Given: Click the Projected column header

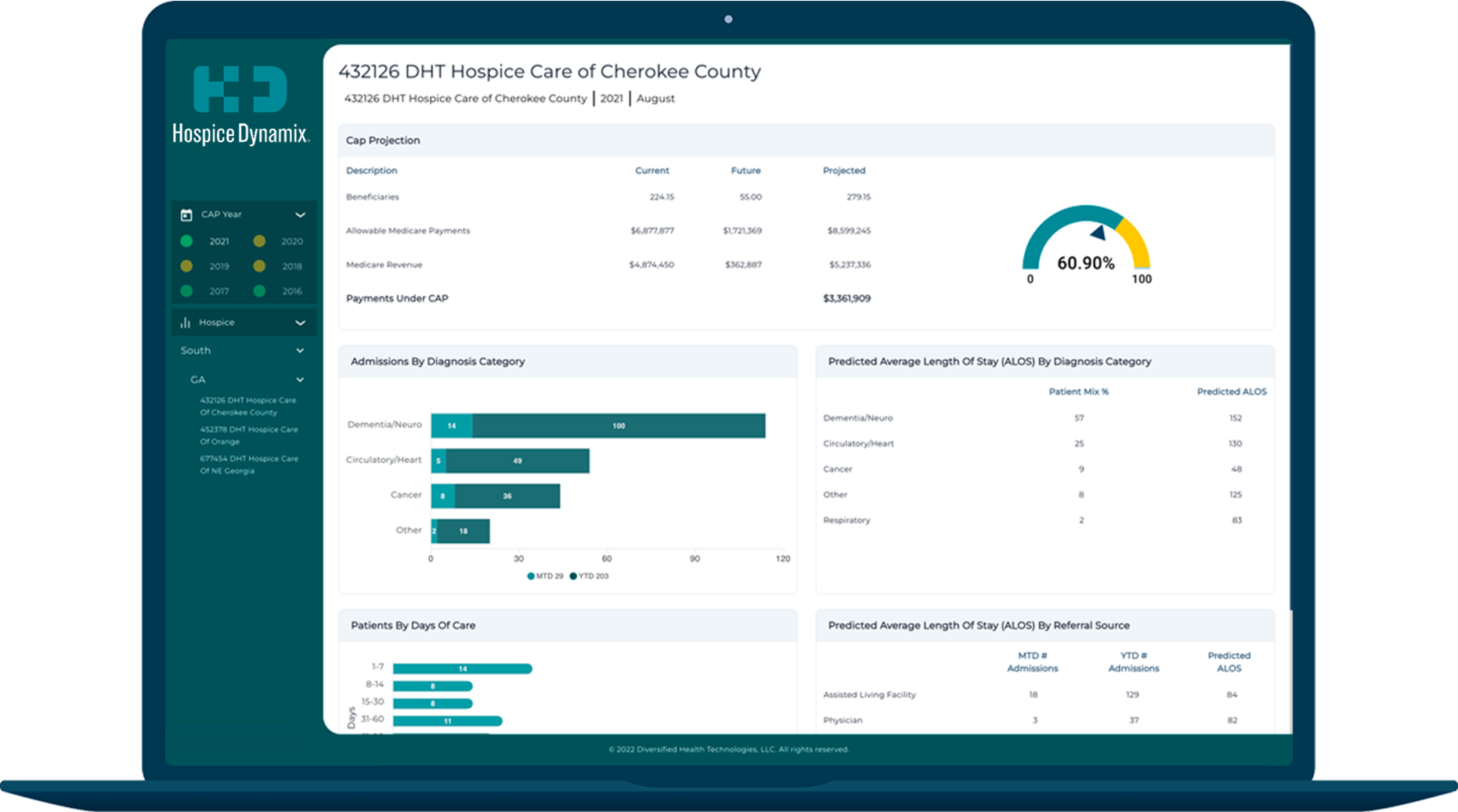Looking at the screenshot, I should pyautogui.click(x=844, y=171).
